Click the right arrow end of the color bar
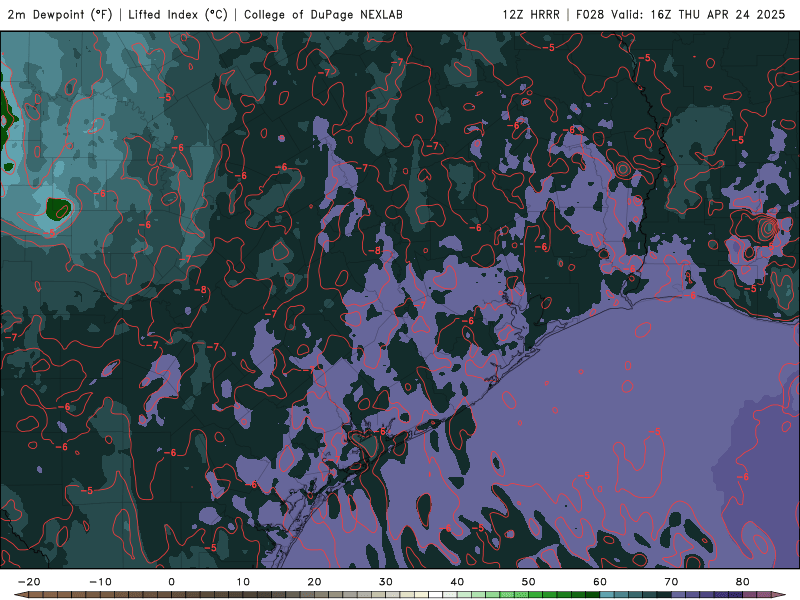 [x=779, y=595]
